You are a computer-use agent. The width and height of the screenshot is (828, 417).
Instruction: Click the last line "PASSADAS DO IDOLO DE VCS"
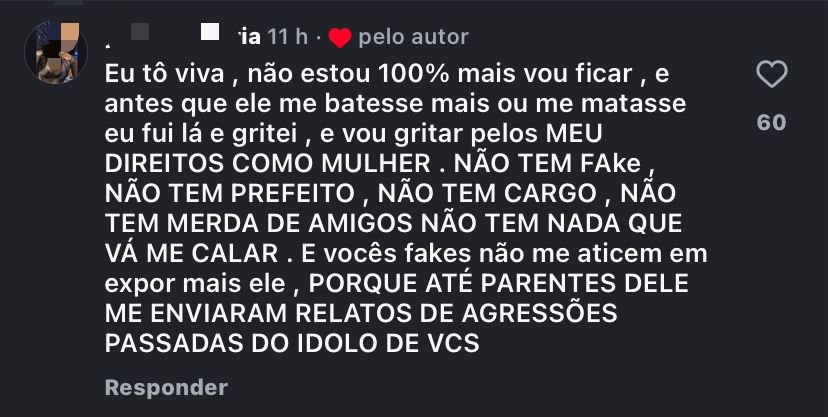pyautogui.click(x=292, y=342)
